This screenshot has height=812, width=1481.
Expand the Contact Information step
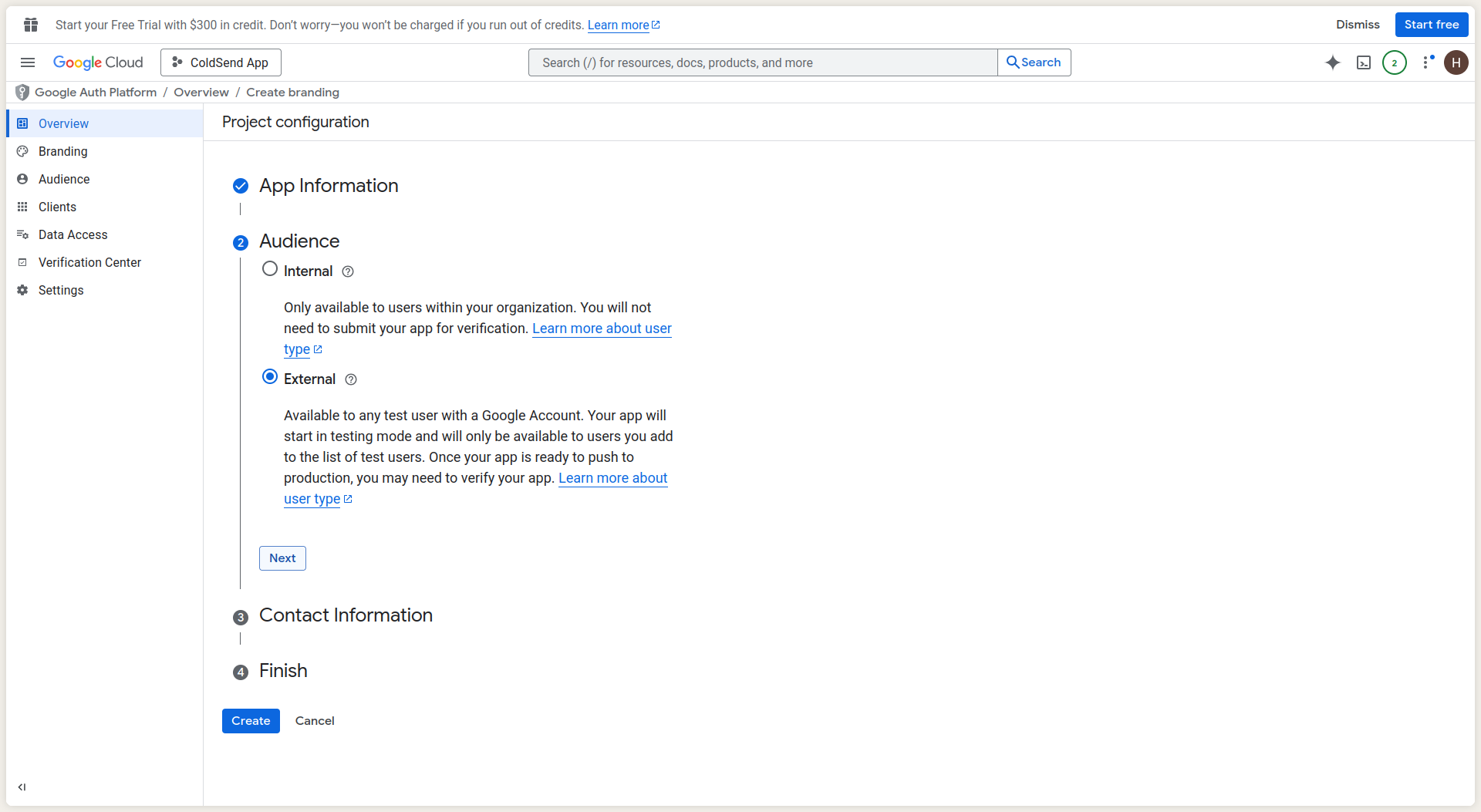click(x=346, y=615)
